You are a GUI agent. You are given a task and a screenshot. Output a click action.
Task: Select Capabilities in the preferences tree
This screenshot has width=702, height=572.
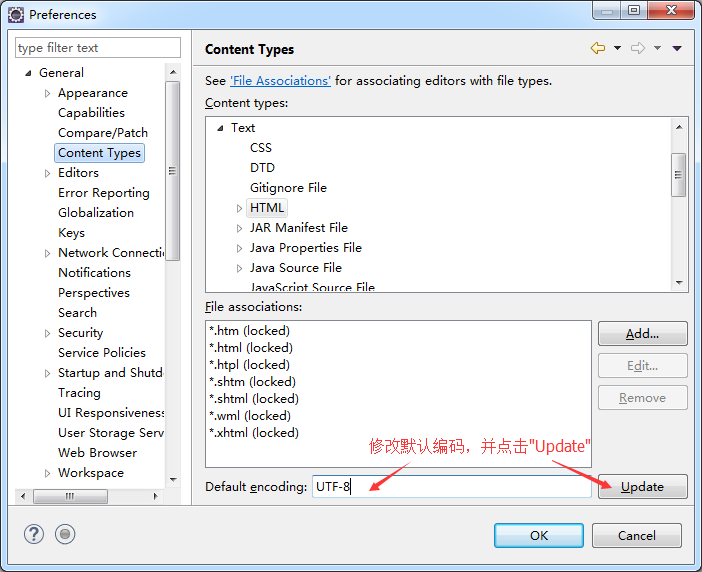(x=91, y=113)
